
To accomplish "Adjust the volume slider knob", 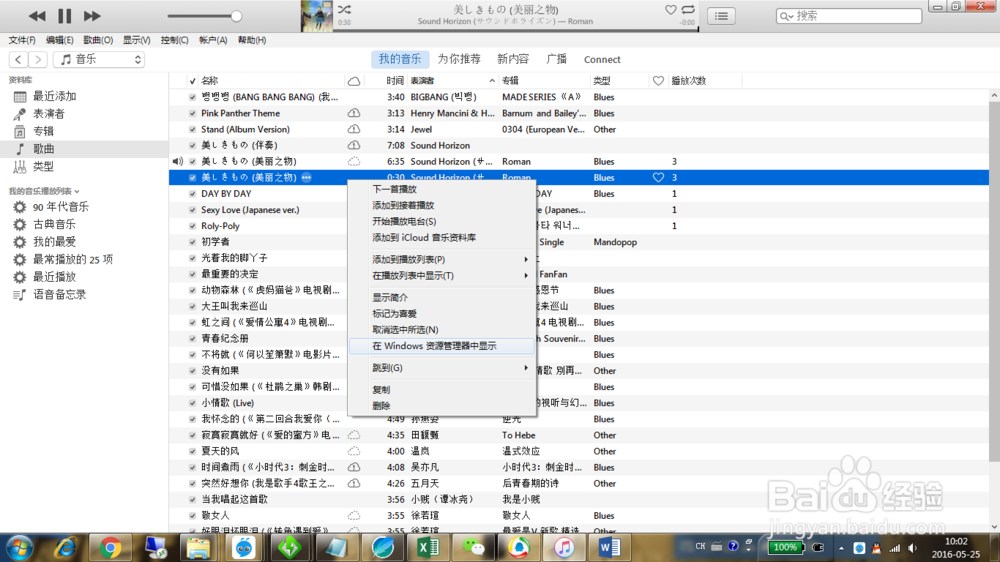I will pyautogui.click(x=236, y=16).
